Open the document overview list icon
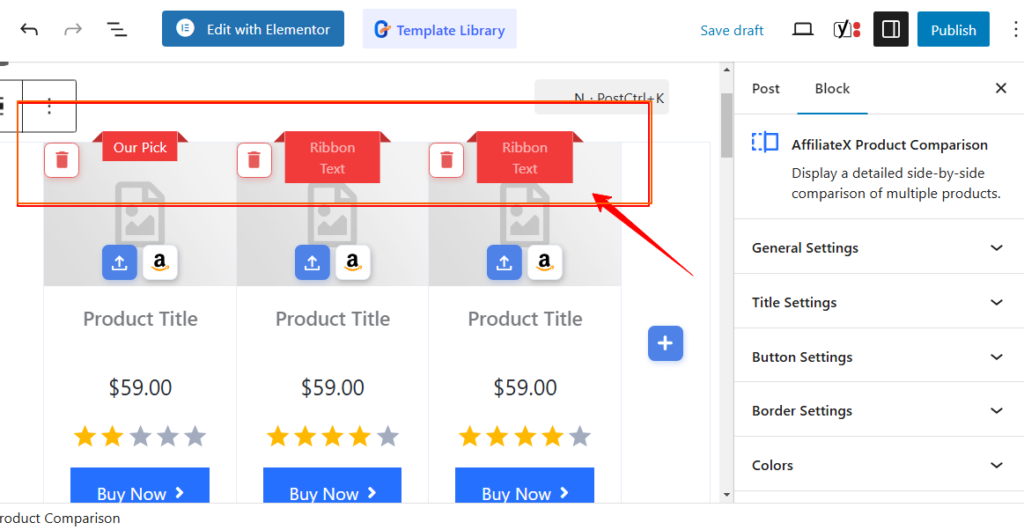Screen dimensions: 1024x530 pos(117,29)
